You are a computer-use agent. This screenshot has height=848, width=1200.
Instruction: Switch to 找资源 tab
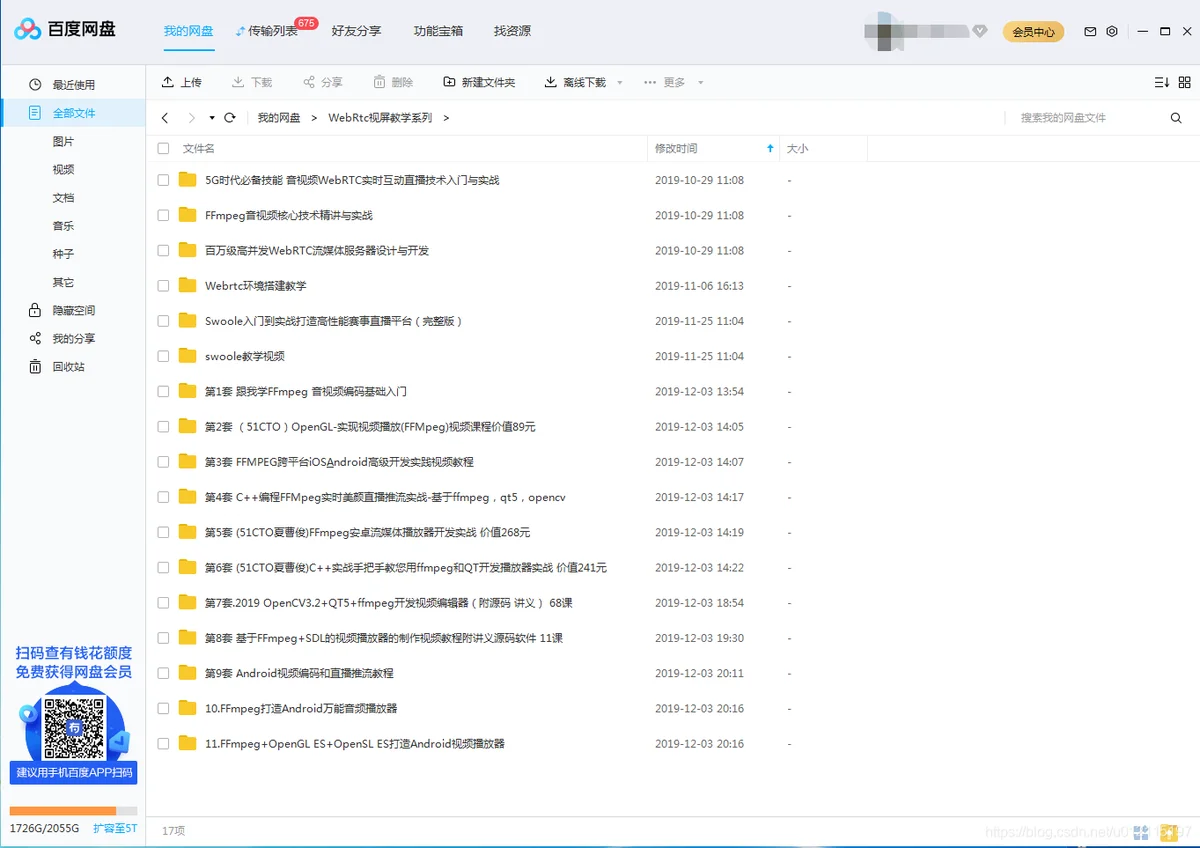[x=512, y=31]
